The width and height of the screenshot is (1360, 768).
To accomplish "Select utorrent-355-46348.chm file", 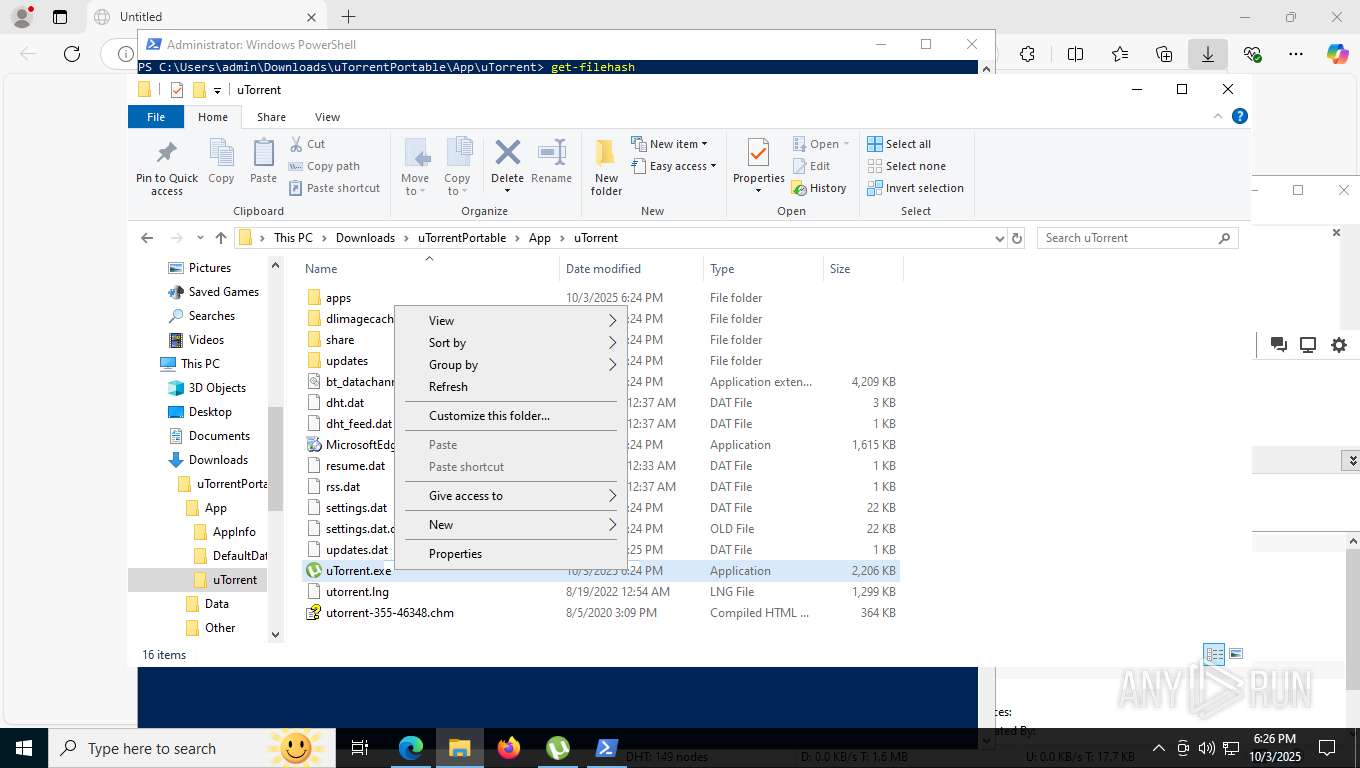I will 389,613.
